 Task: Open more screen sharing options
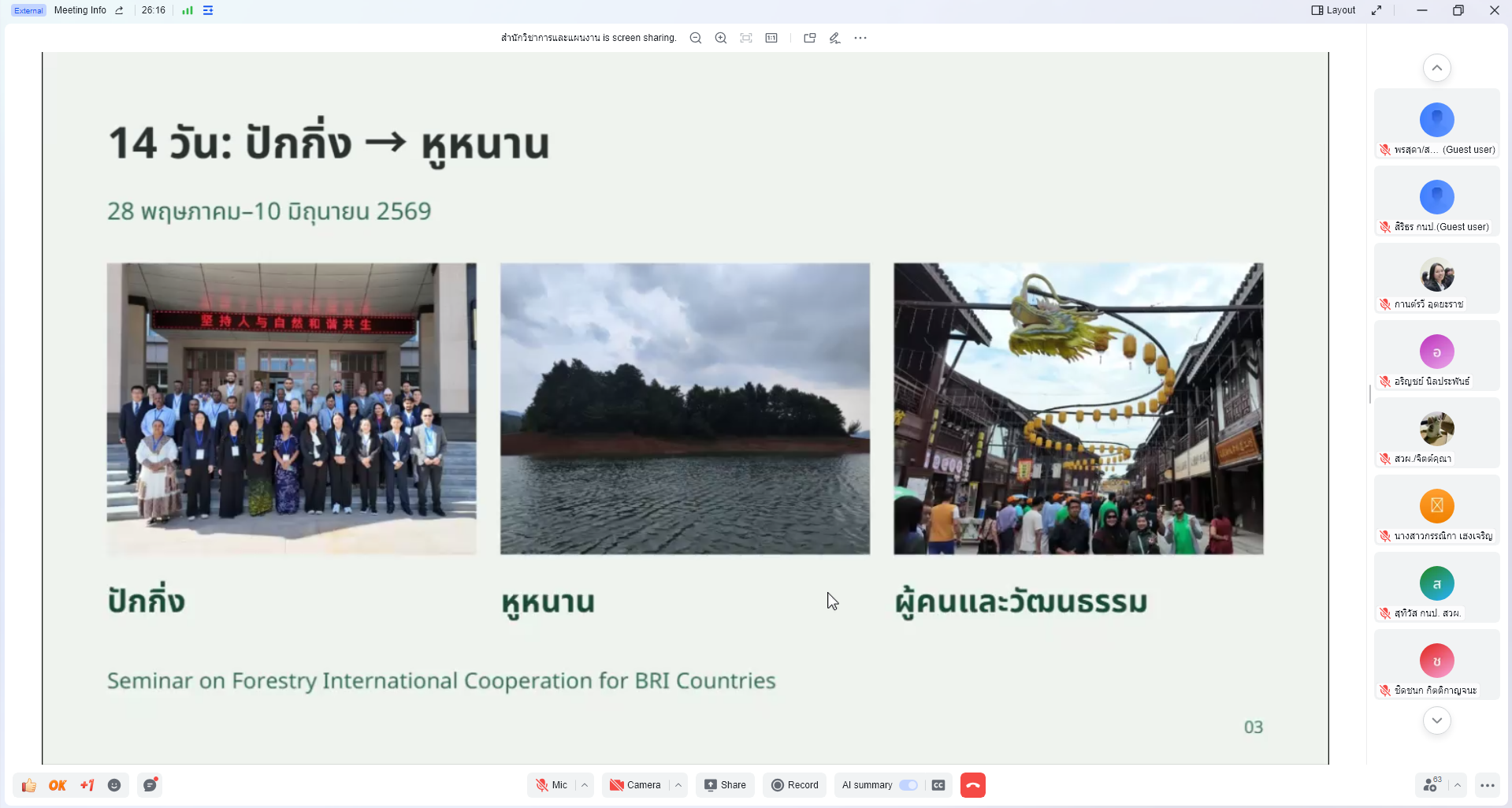pyautogui.click(x=860, y=38)
